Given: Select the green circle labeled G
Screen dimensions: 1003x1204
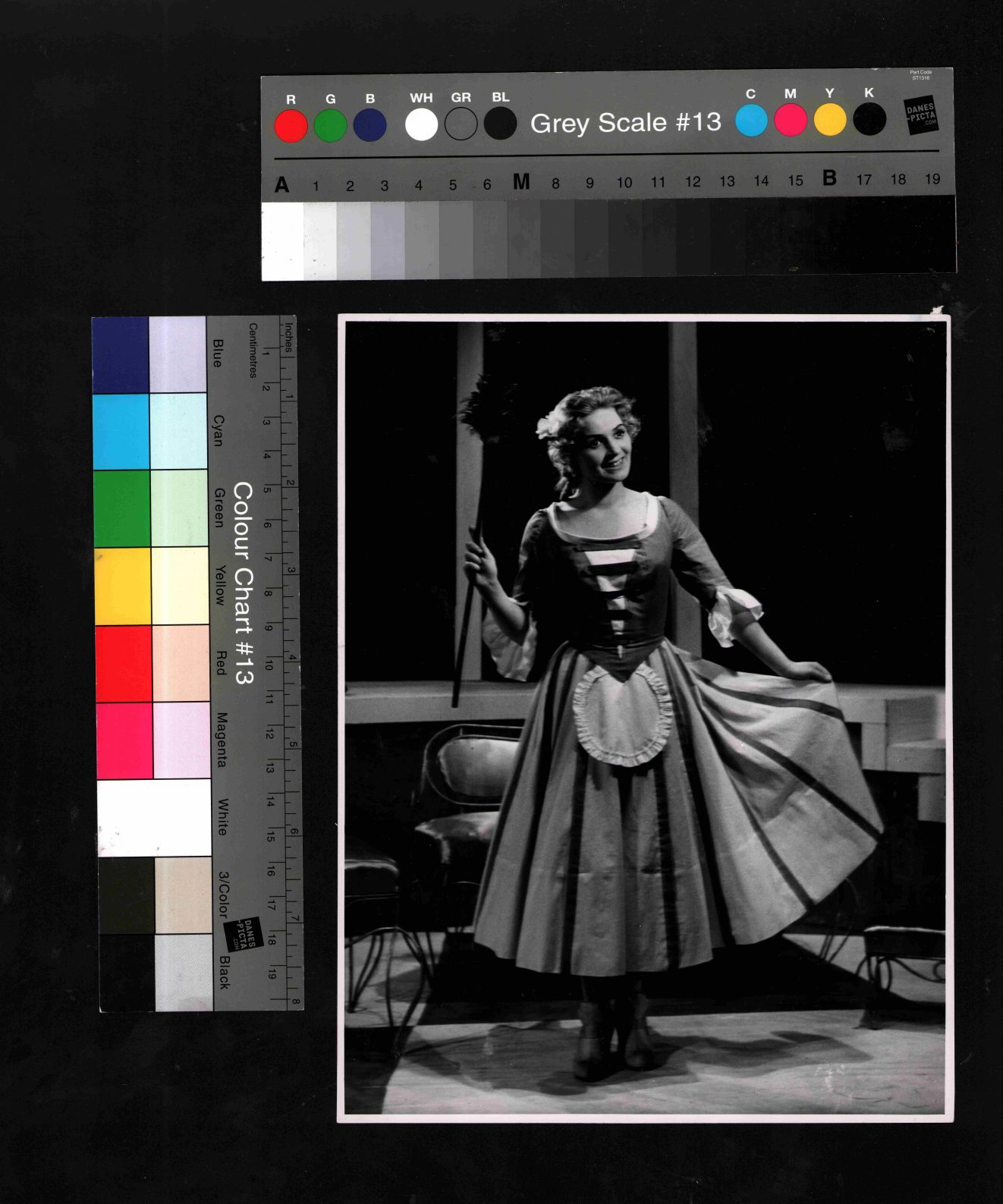Looking at the screenshot, I should tap(330, 126).
